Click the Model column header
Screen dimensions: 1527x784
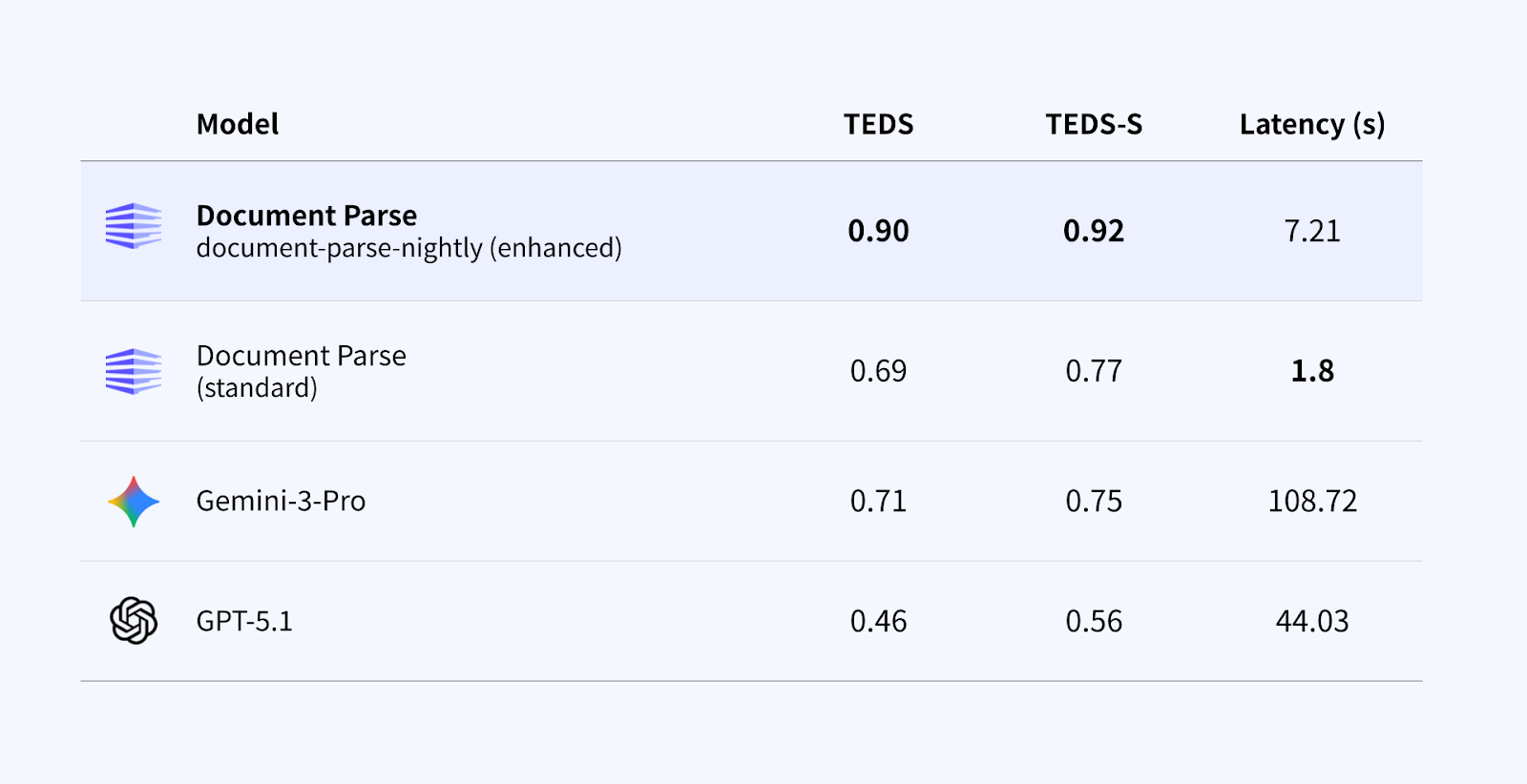(x=237, y=124)
